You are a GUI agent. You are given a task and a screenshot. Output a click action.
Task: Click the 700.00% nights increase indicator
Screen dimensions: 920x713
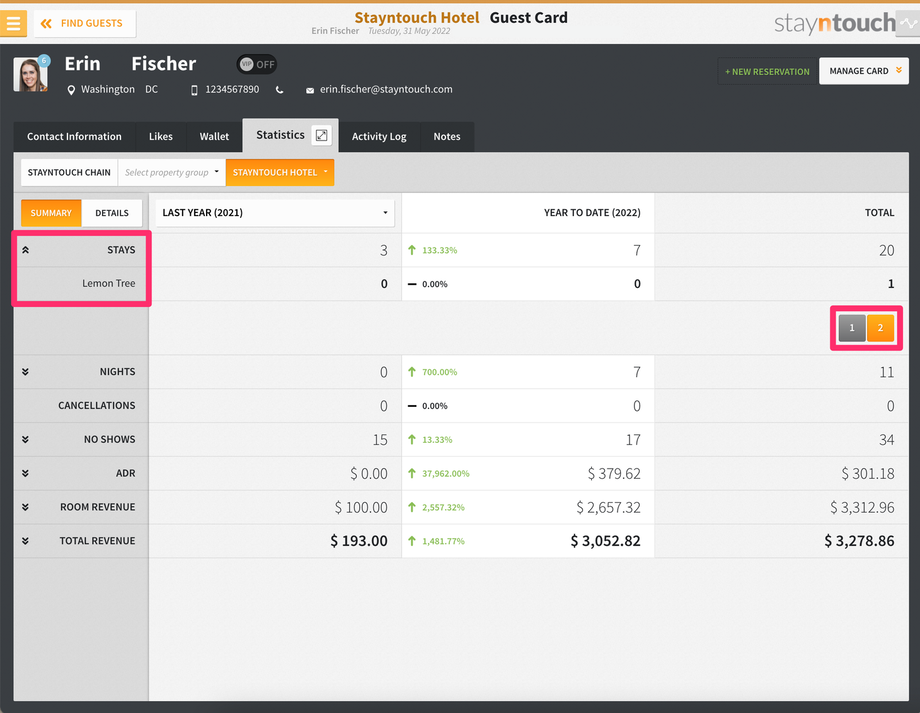(432, 372)
